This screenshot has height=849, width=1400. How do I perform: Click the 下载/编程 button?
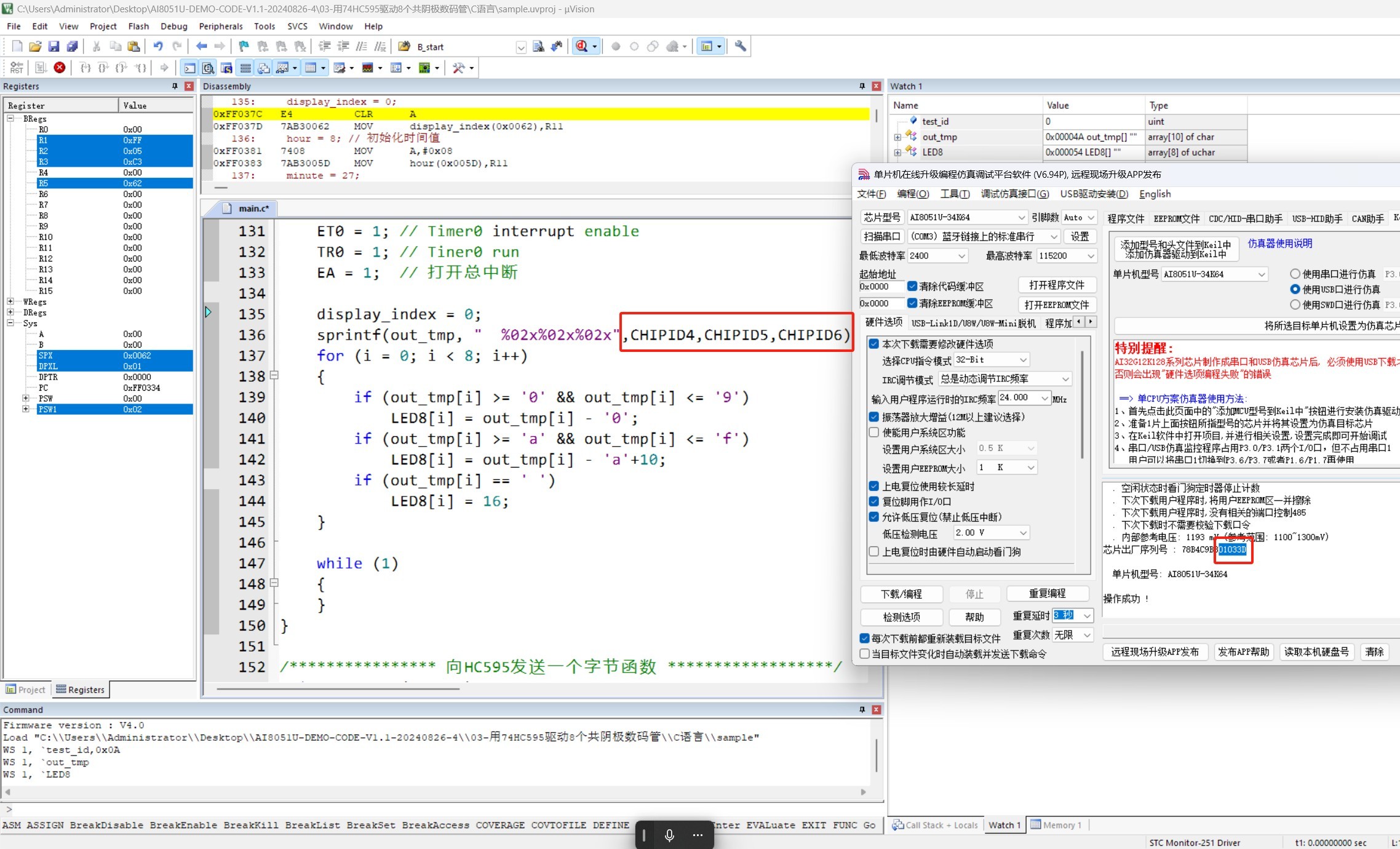tap(901, 594)
